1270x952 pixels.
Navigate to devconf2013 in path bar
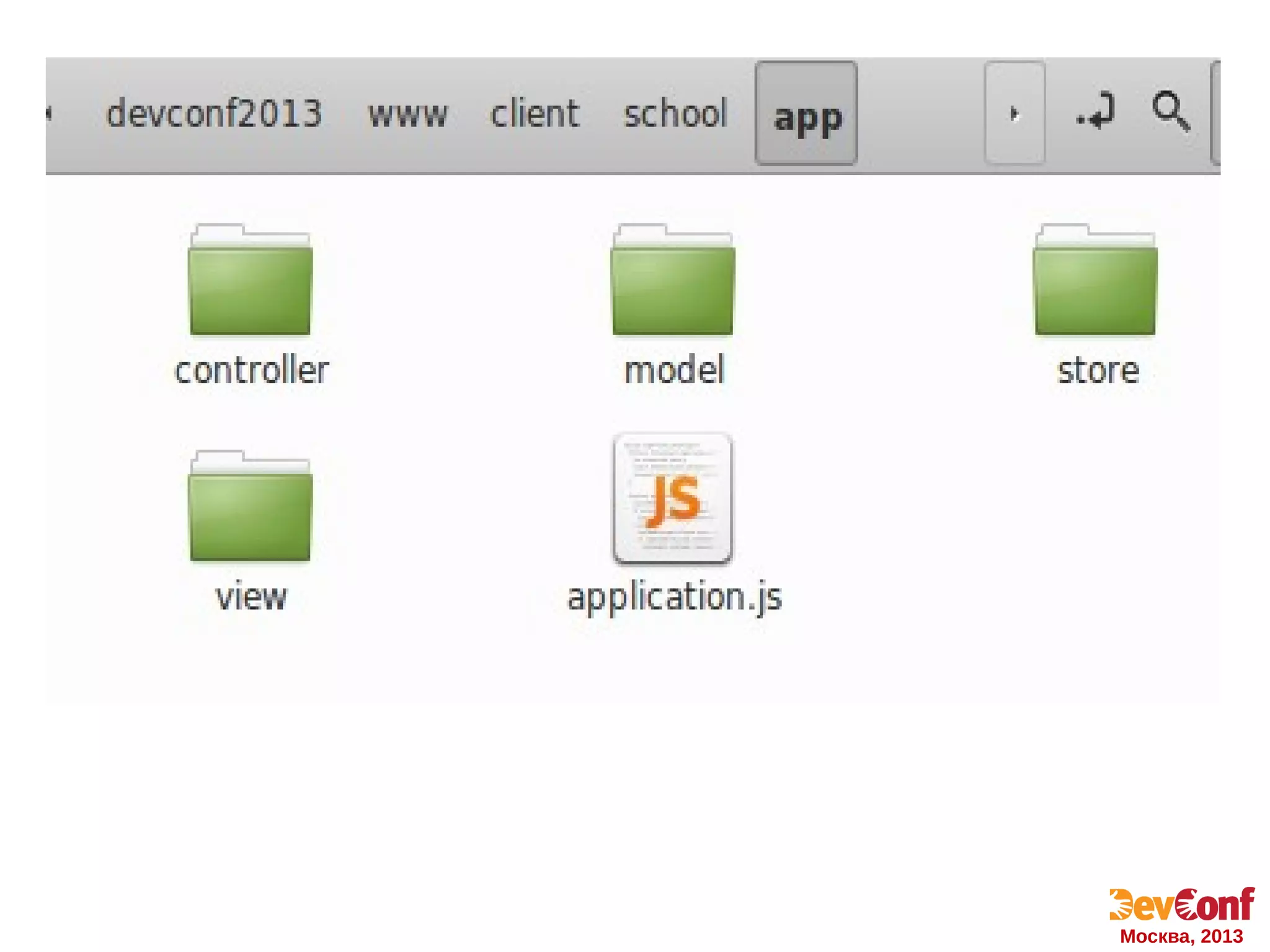(214, 113)
